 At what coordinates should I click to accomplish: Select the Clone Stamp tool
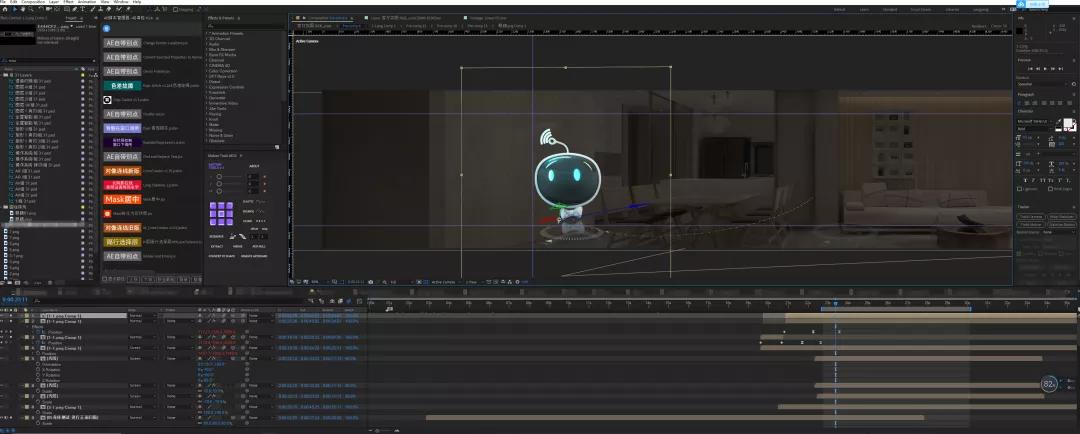pos(101,9)
